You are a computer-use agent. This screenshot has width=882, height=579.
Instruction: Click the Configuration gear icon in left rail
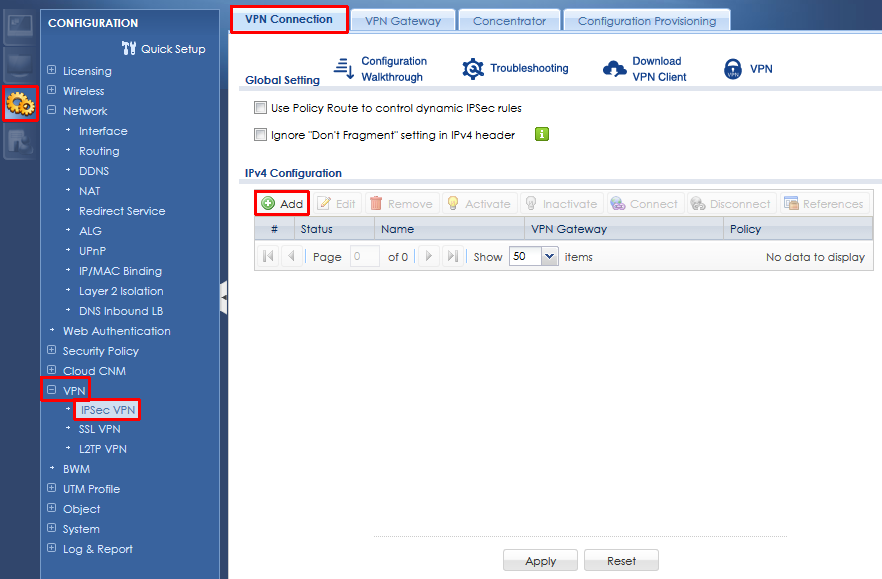tap(21, 104)
